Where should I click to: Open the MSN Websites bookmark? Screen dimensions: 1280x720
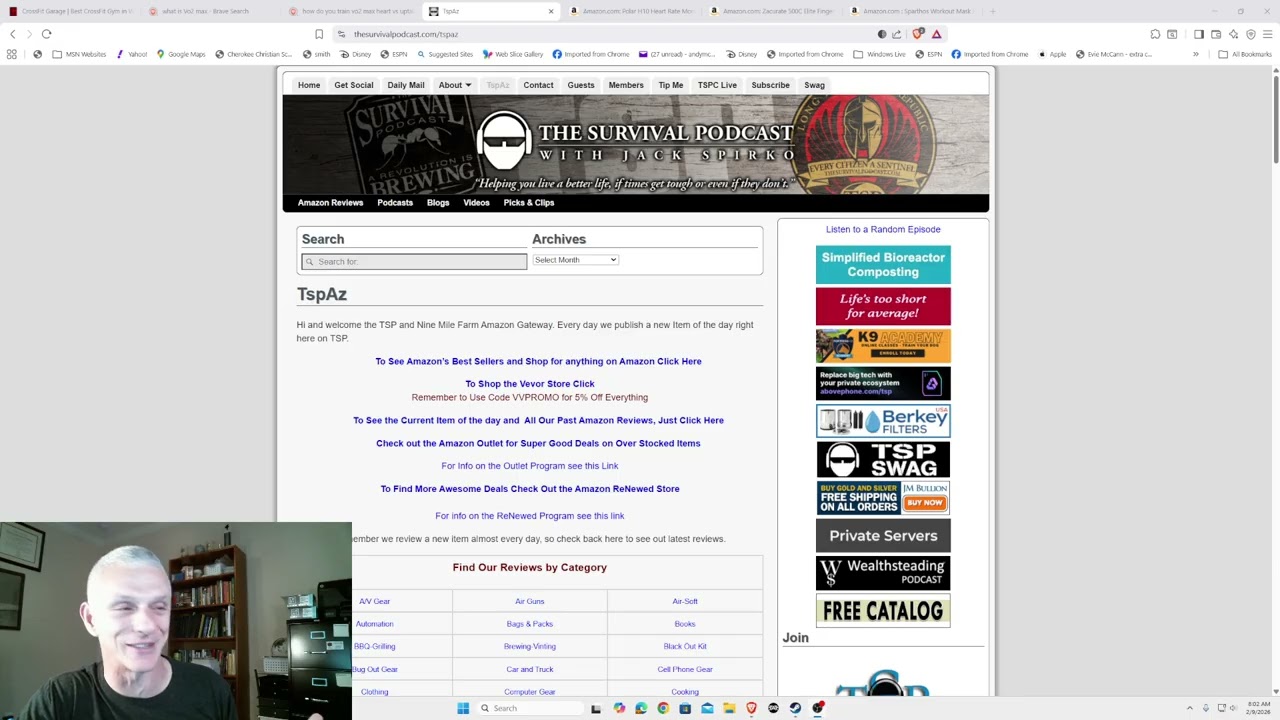80,54
